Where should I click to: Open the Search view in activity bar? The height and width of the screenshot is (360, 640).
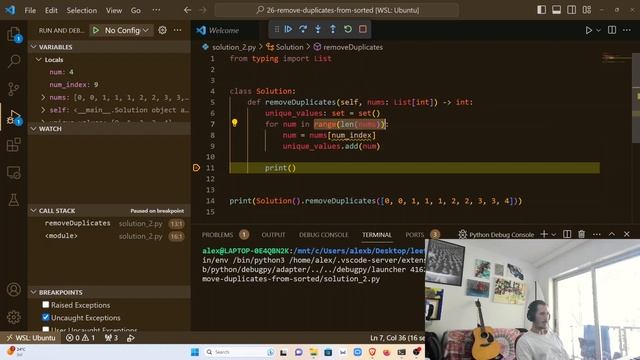(x=13, y=61)
